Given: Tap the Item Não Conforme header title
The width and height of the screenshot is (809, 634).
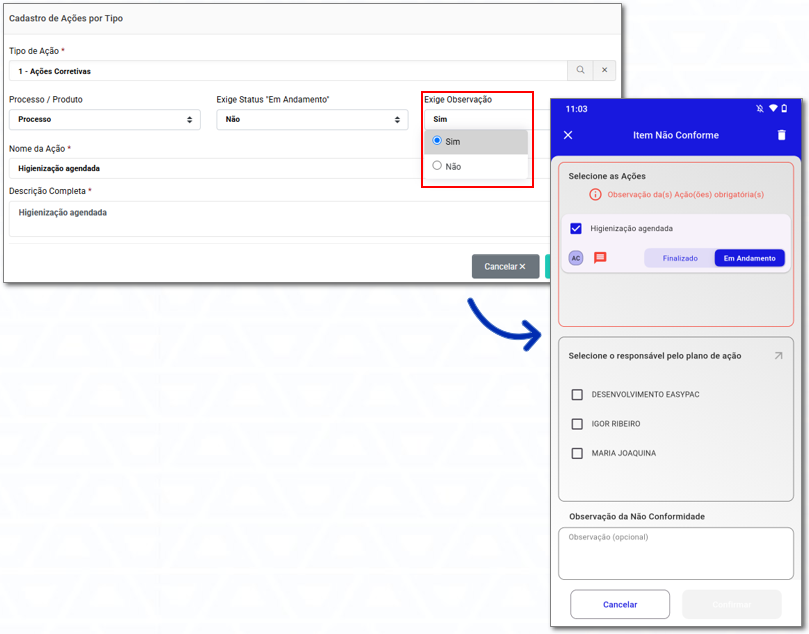Looking at the screenshot, I should coord(675,135).
